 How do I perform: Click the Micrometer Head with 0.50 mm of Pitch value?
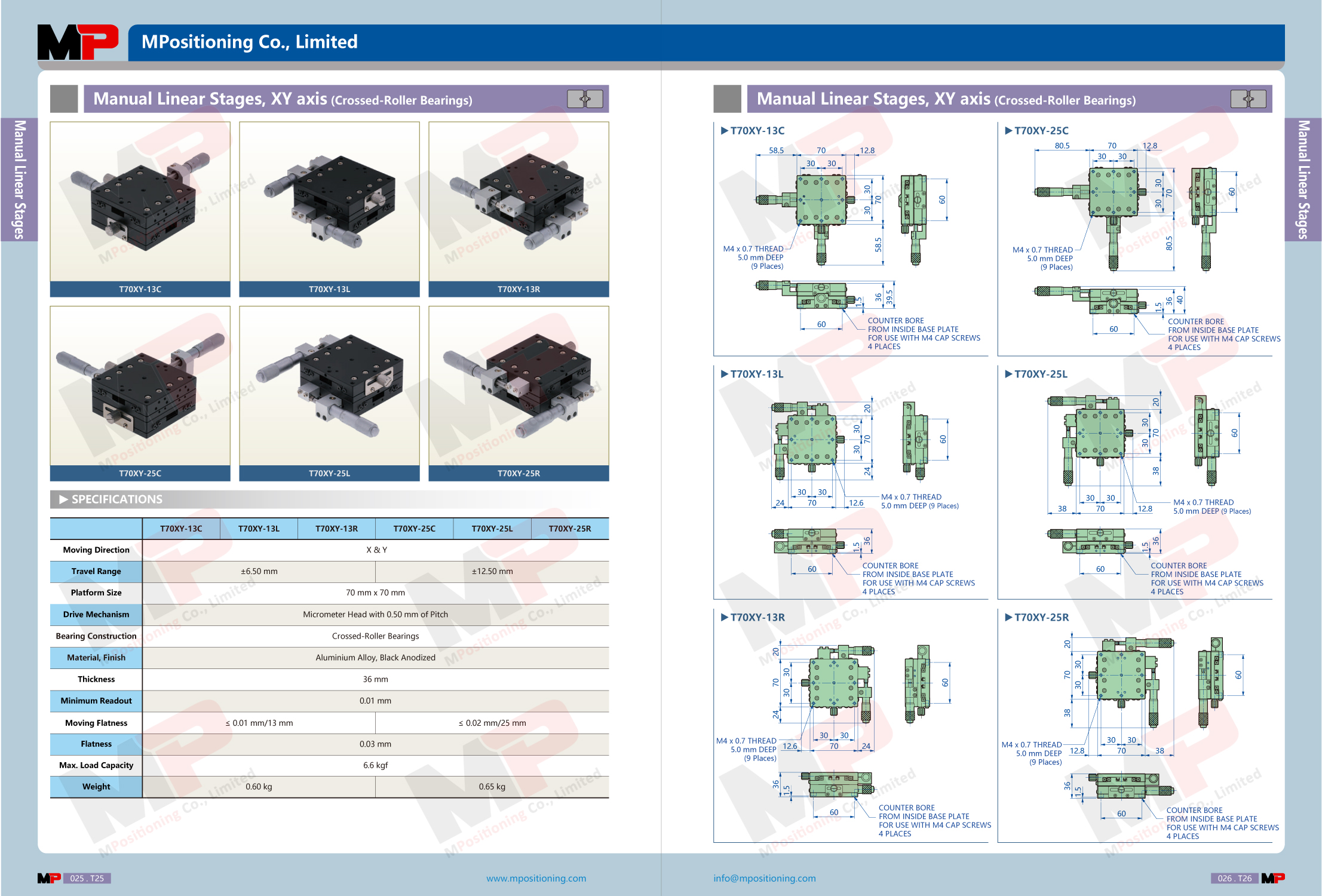click(375, 615)
